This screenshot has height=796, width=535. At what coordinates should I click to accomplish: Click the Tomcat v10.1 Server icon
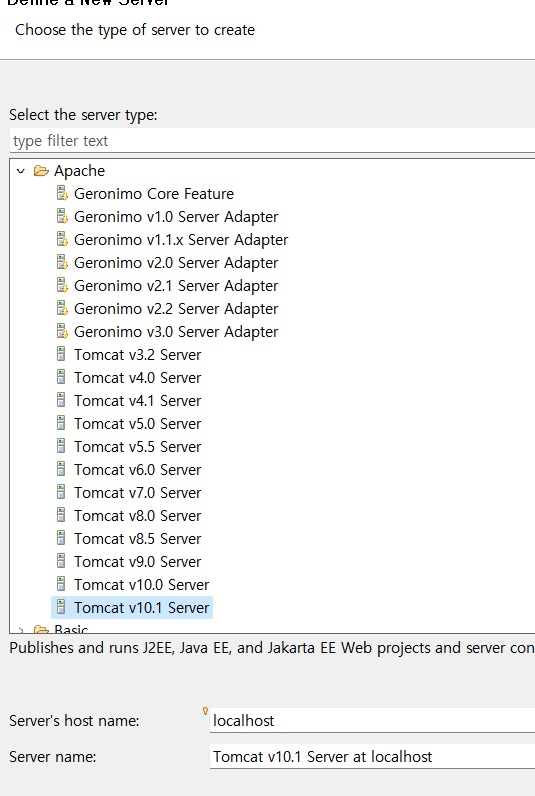(61, 607)
